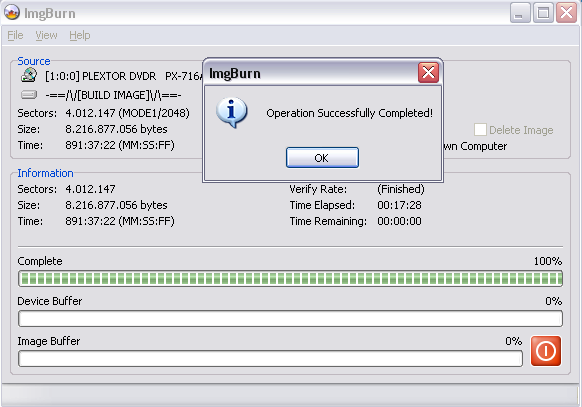
Task: Select the '-==/\/[BUILD IMAGE]\/\==-' text
Action: 113,95
